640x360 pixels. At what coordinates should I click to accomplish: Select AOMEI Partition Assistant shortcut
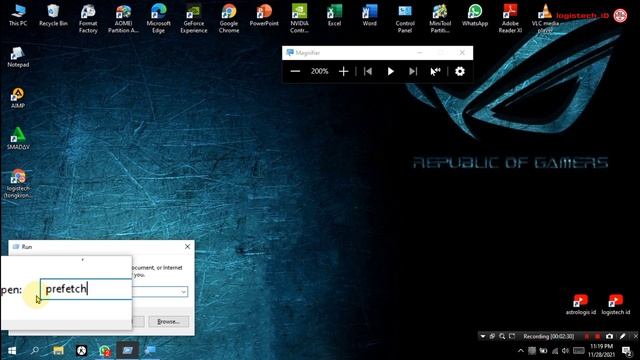(x=123, y=18)
